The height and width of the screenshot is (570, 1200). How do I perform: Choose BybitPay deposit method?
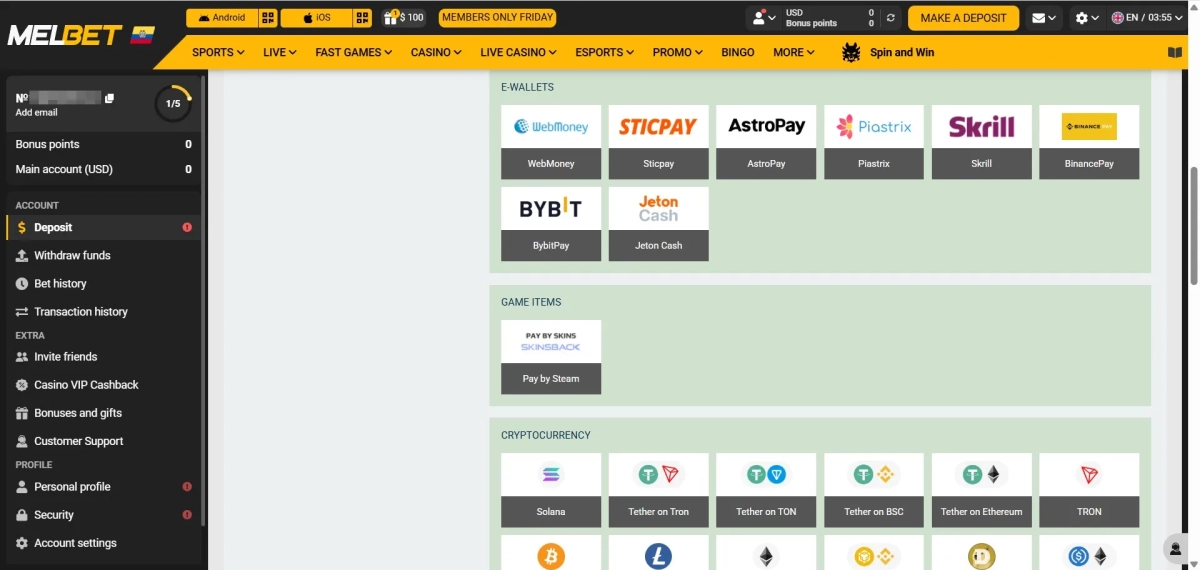551,224
